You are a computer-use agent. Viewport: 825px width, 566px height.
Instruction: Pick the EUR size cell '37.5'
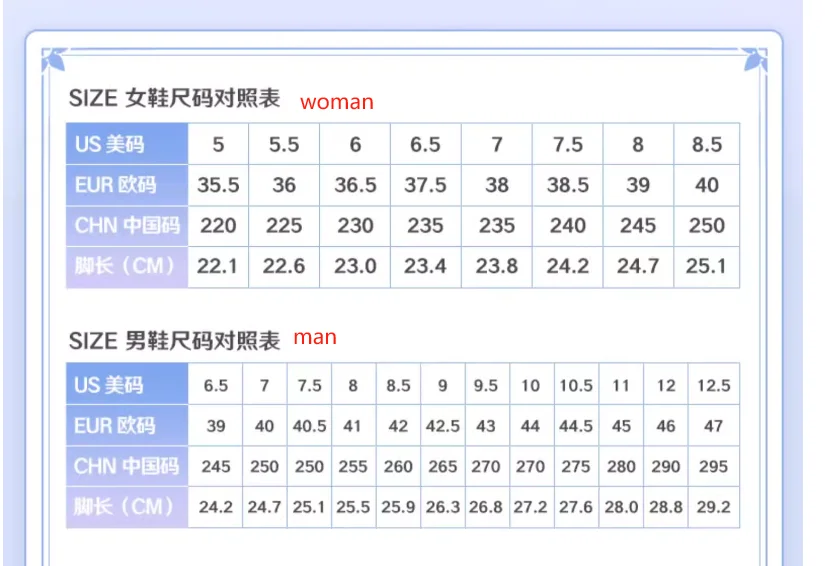[x=426, y=185]
